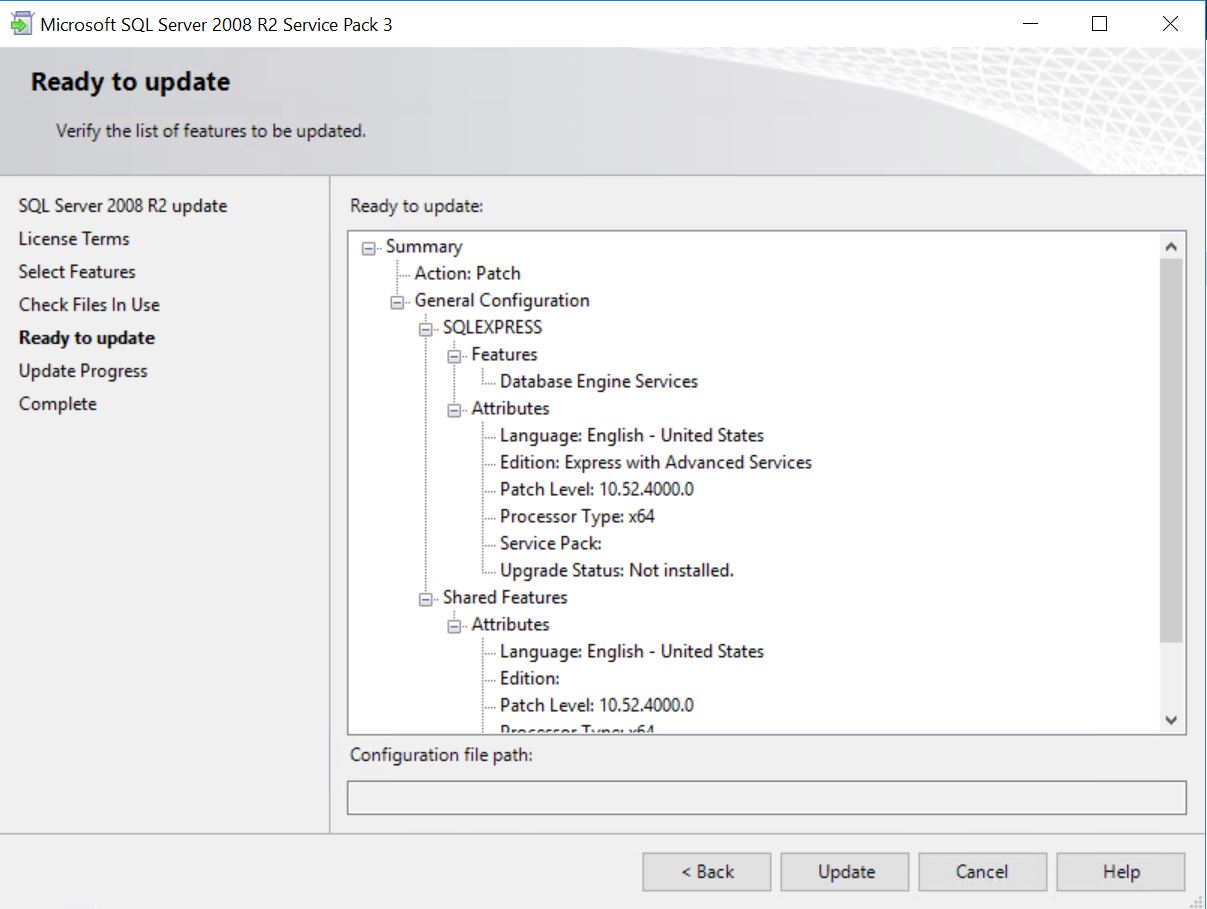Select the Ready to update step

tap(87, 338)
